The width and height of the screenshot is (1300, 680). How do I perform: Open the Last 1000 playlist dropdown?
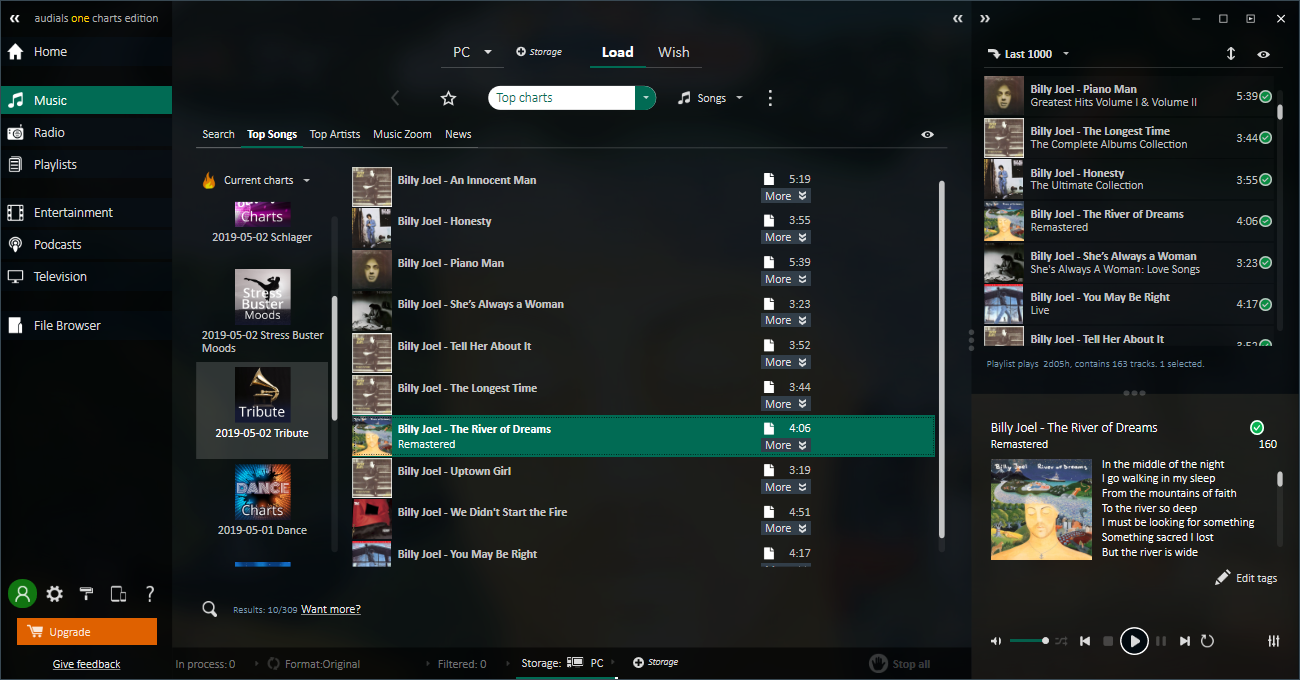click(x=1028, y=54)
